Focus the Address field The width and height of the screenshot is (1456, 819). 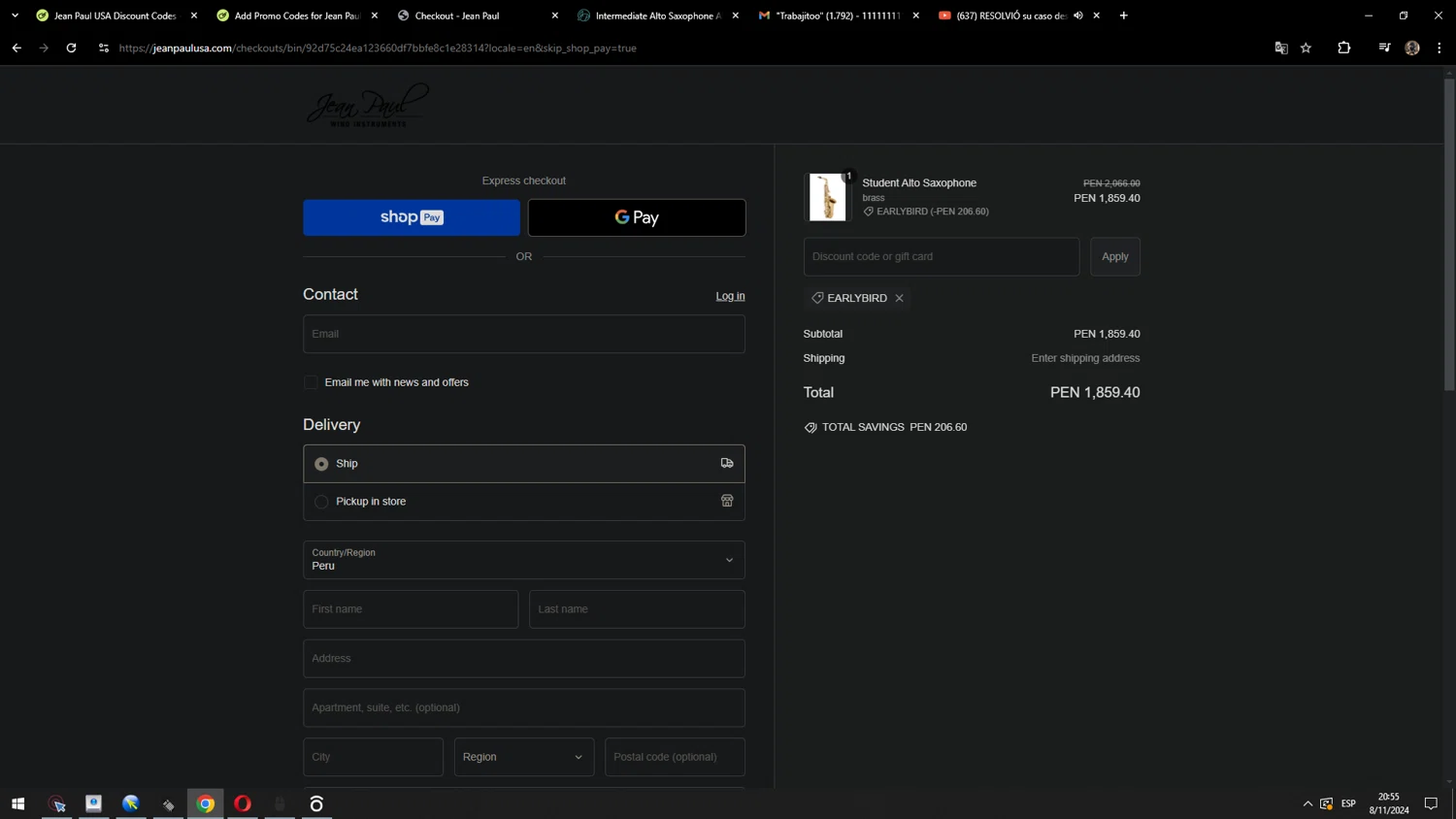point(524,659)
